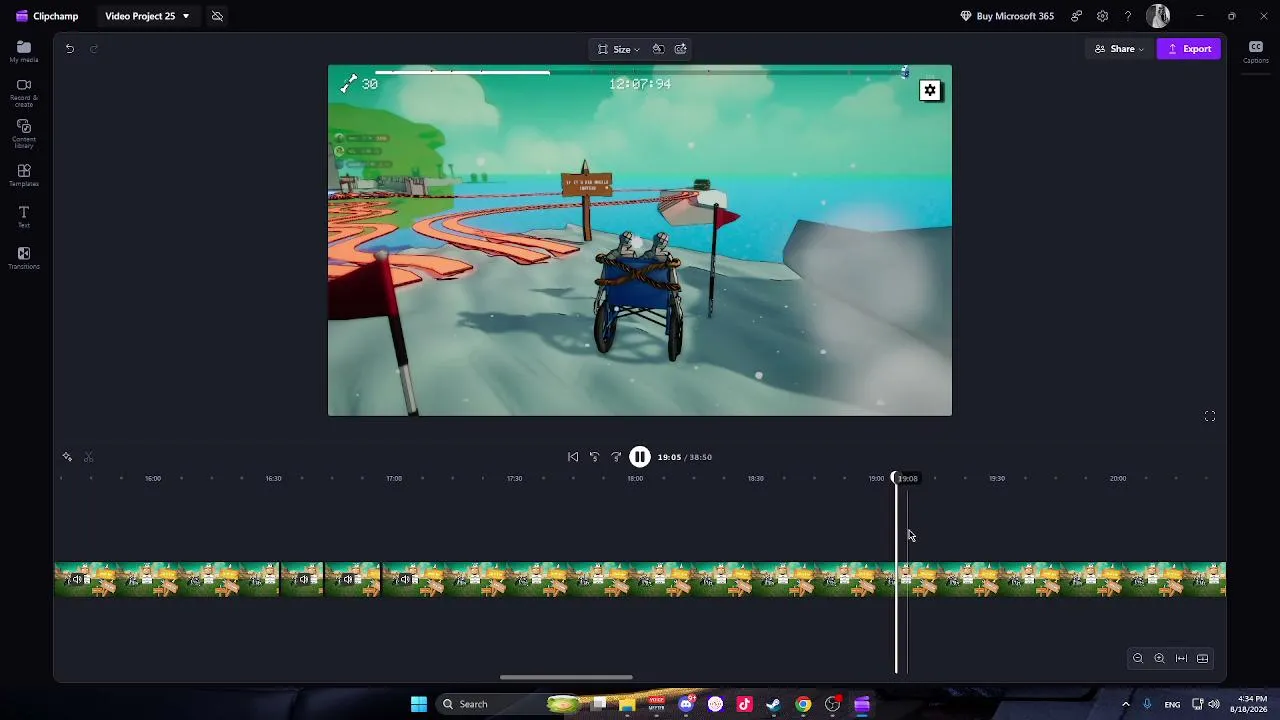Enter fullscreen preview

[1210, 416]
